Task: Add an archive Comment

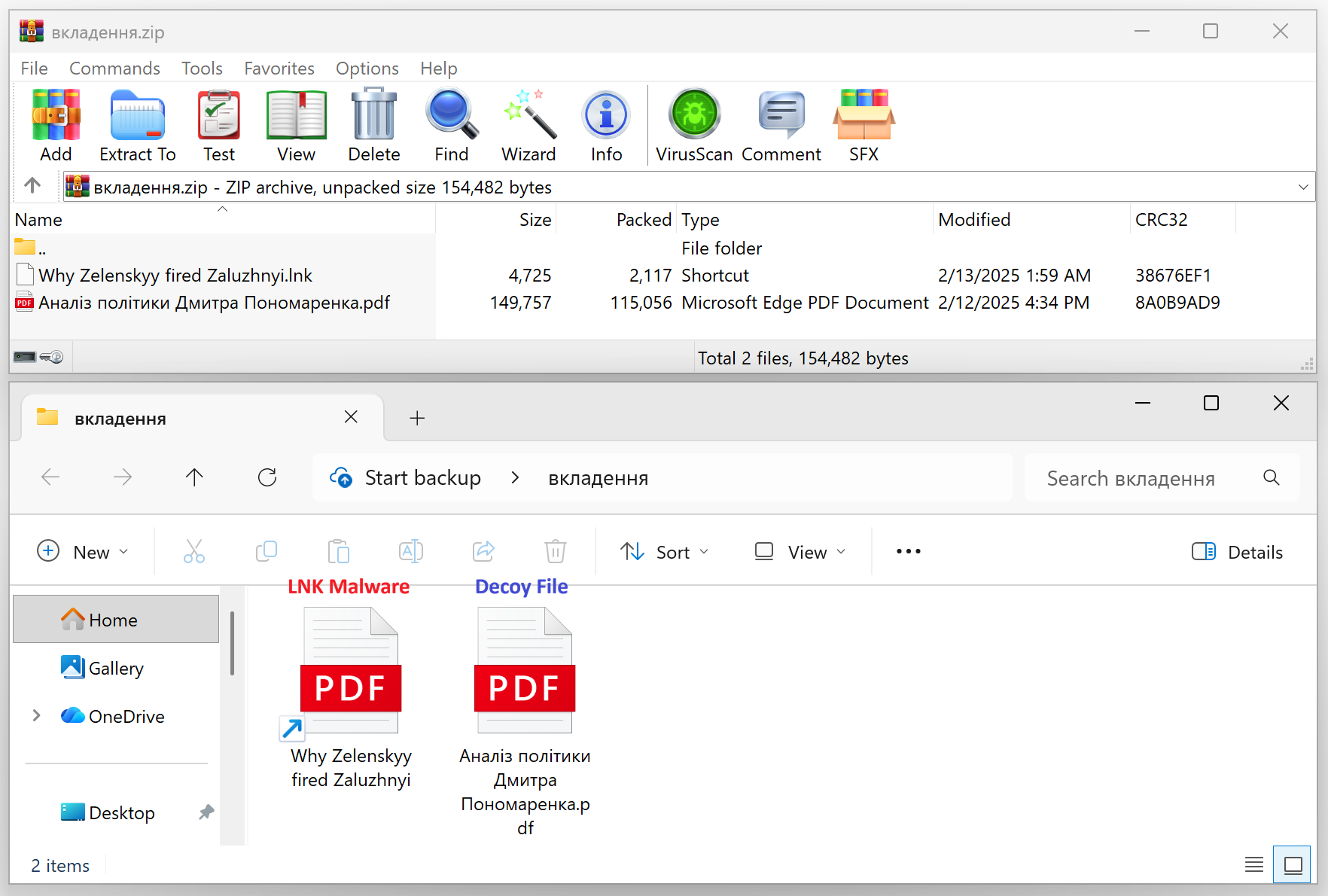Action: (781, 125)
